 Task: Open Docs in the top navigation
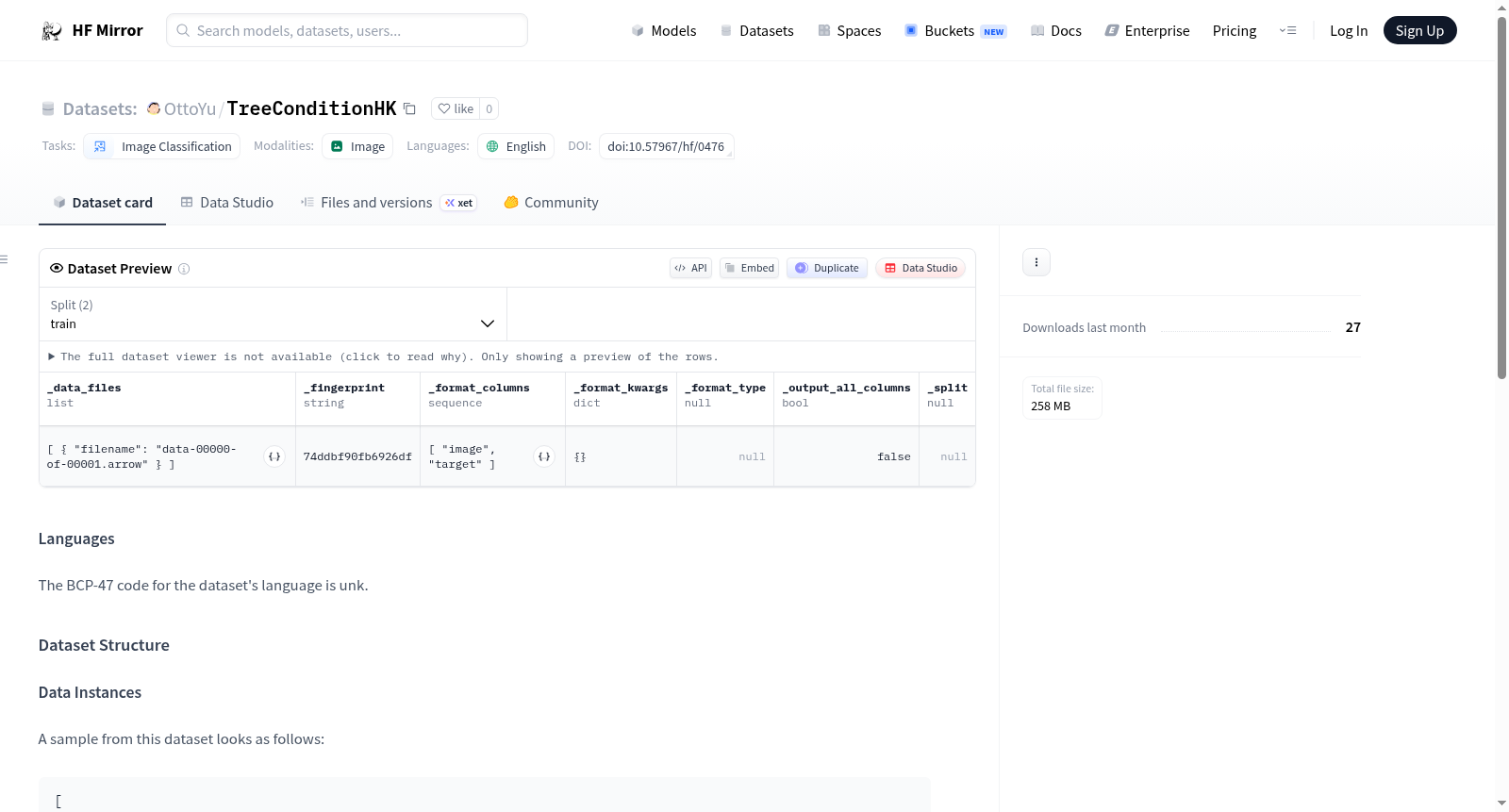[1055, 31]
